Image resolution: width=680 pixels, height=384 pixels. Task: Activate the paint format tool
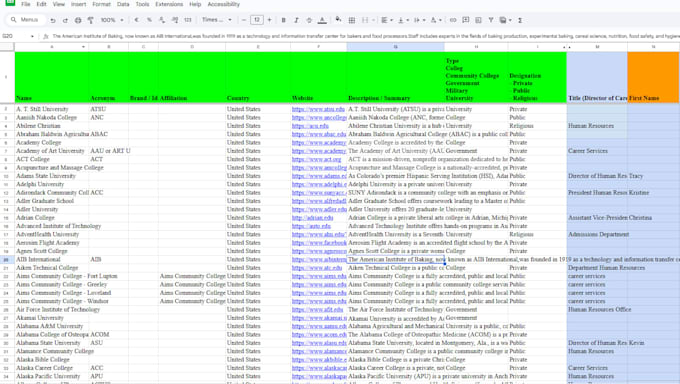91,20
